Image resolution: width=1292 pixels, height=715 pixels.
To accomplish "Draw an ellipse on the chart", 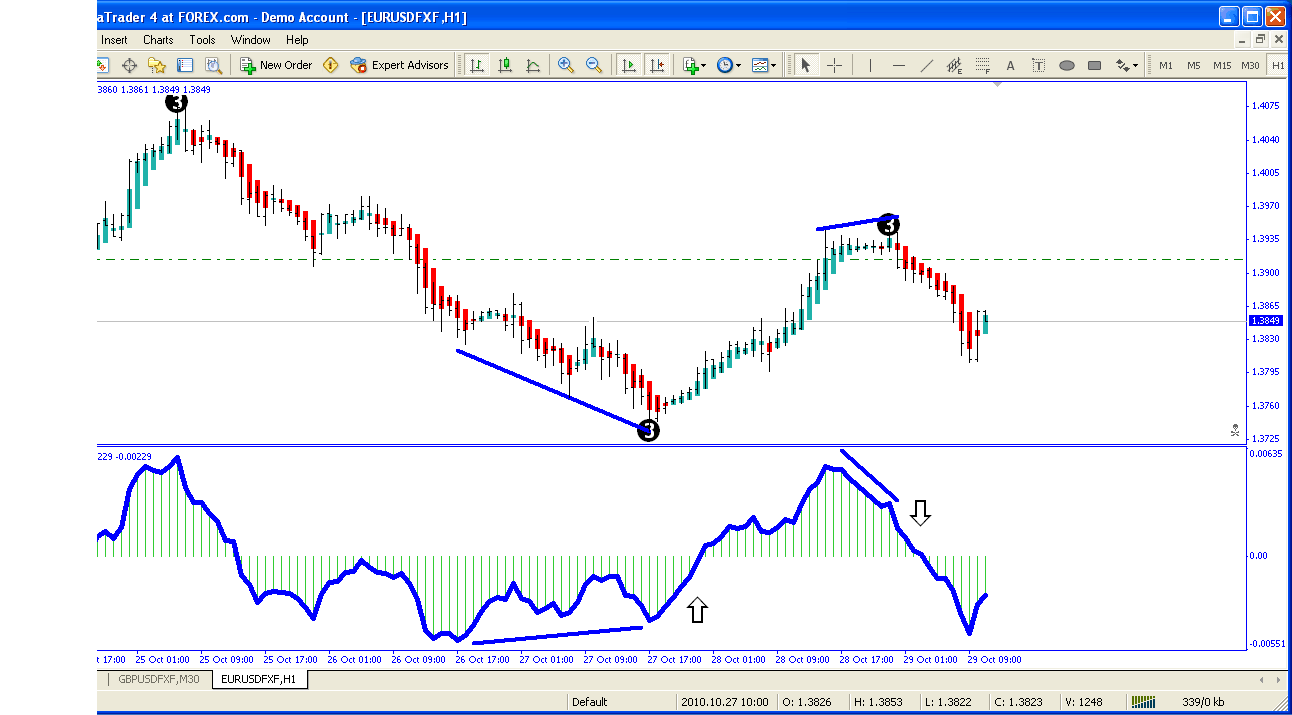I will point(1066,64).
